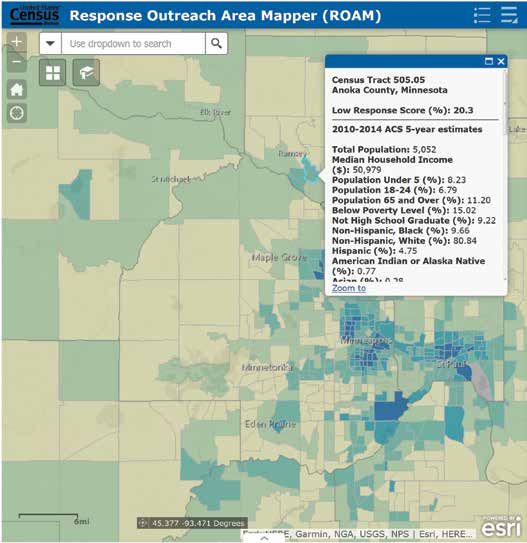Click 'Population 65 and Over (%): 11.20' text
This screenshot has height=543, width=527.
(x=411, y=201)
